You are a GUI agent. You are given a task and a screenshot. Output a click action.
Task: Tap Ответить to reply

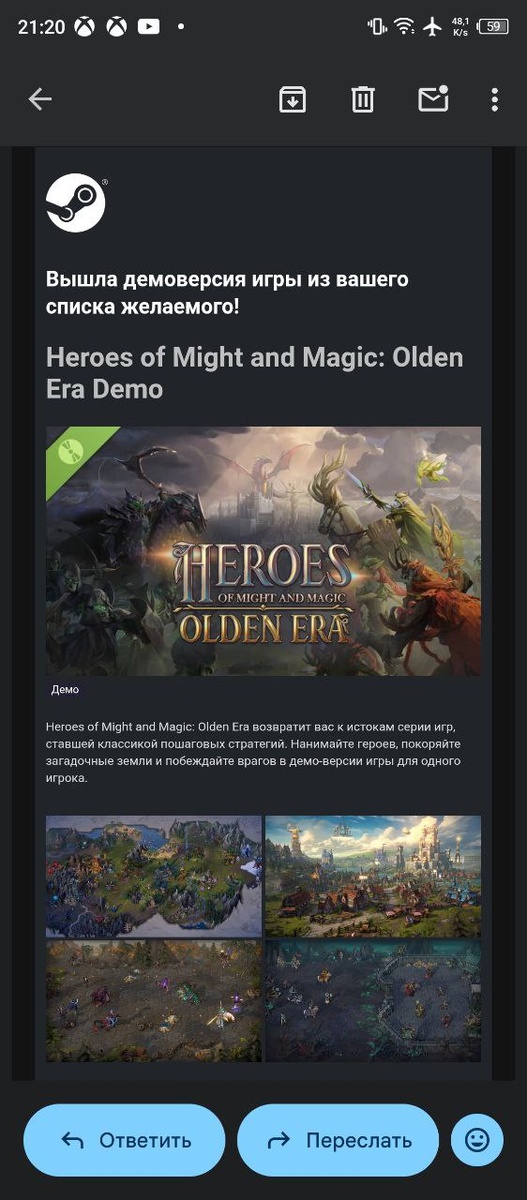click(x=125, y=1140)
